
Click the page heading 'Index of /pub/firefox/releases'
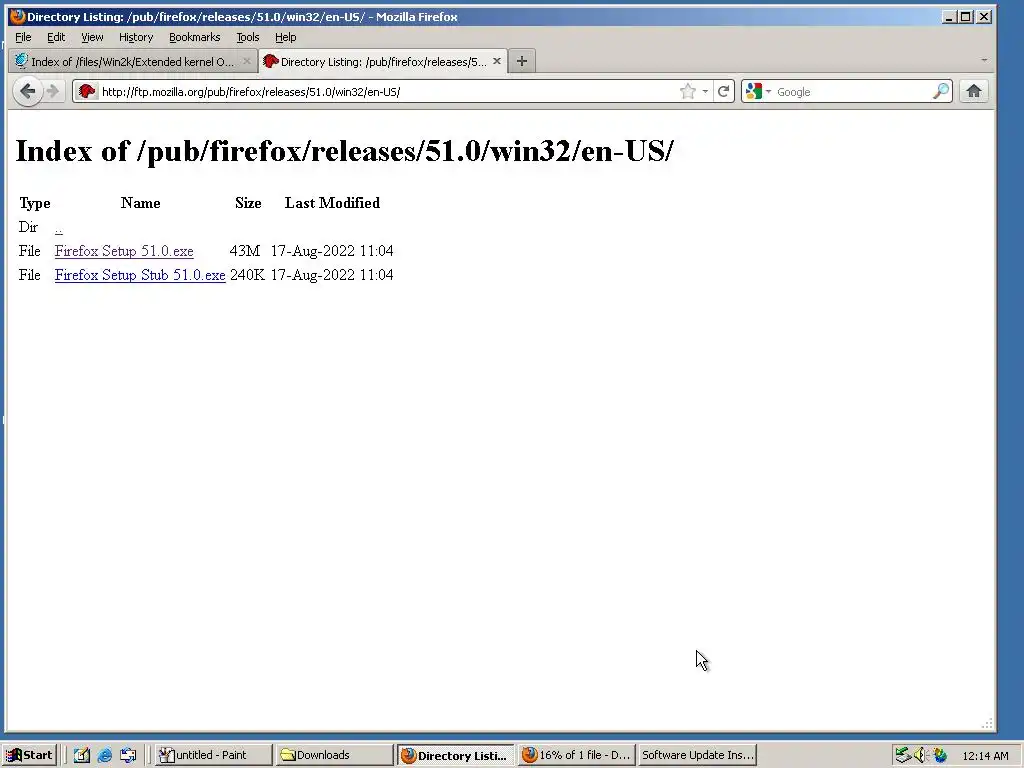pos(344,151)
